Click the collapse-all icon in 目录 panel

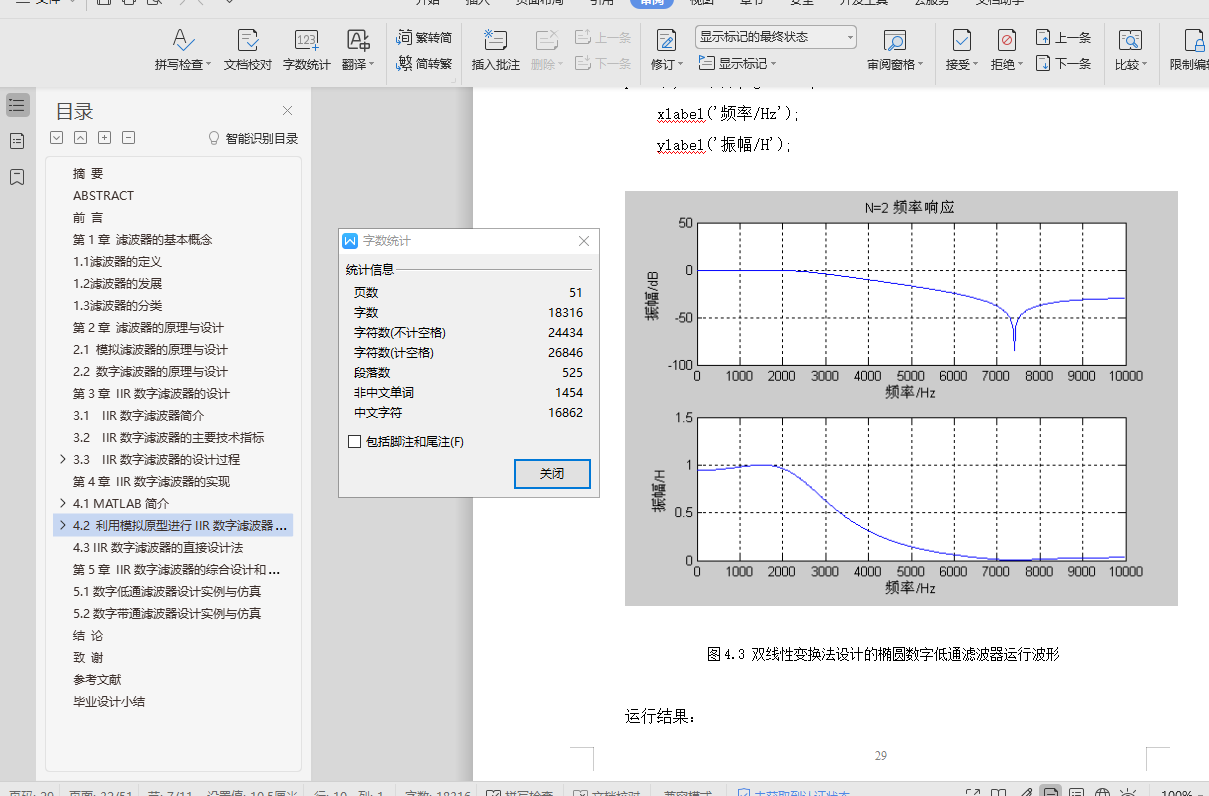click(x=57, y=138)
